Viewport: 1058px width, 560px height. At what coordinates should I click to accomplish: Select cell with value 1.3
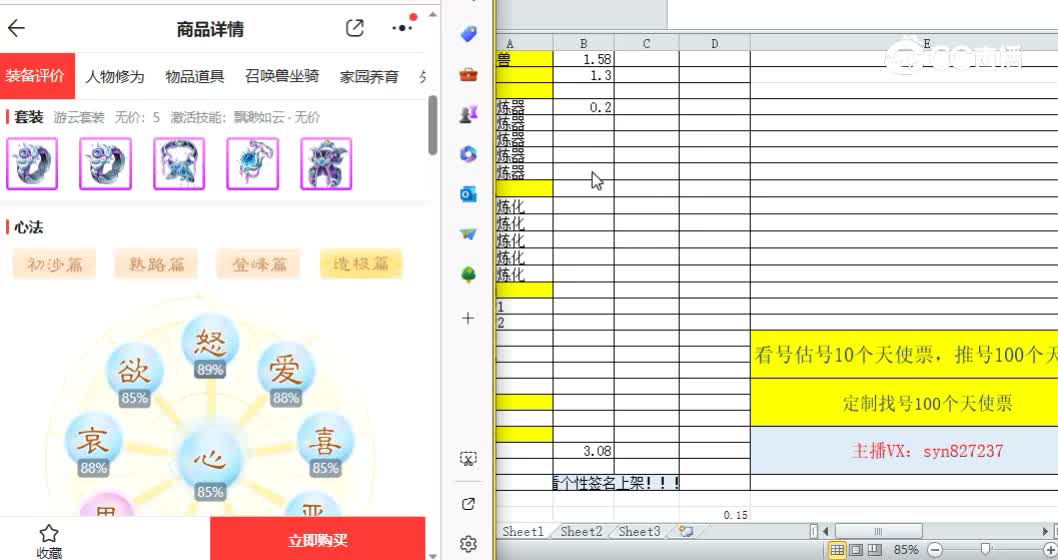click(x=583, y=75)
